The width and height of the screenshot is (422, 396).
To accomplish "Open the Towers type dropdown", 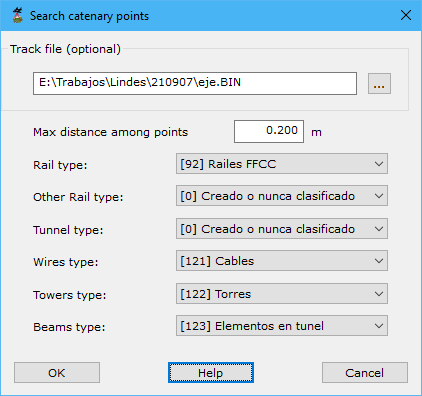I will [282, 294].
